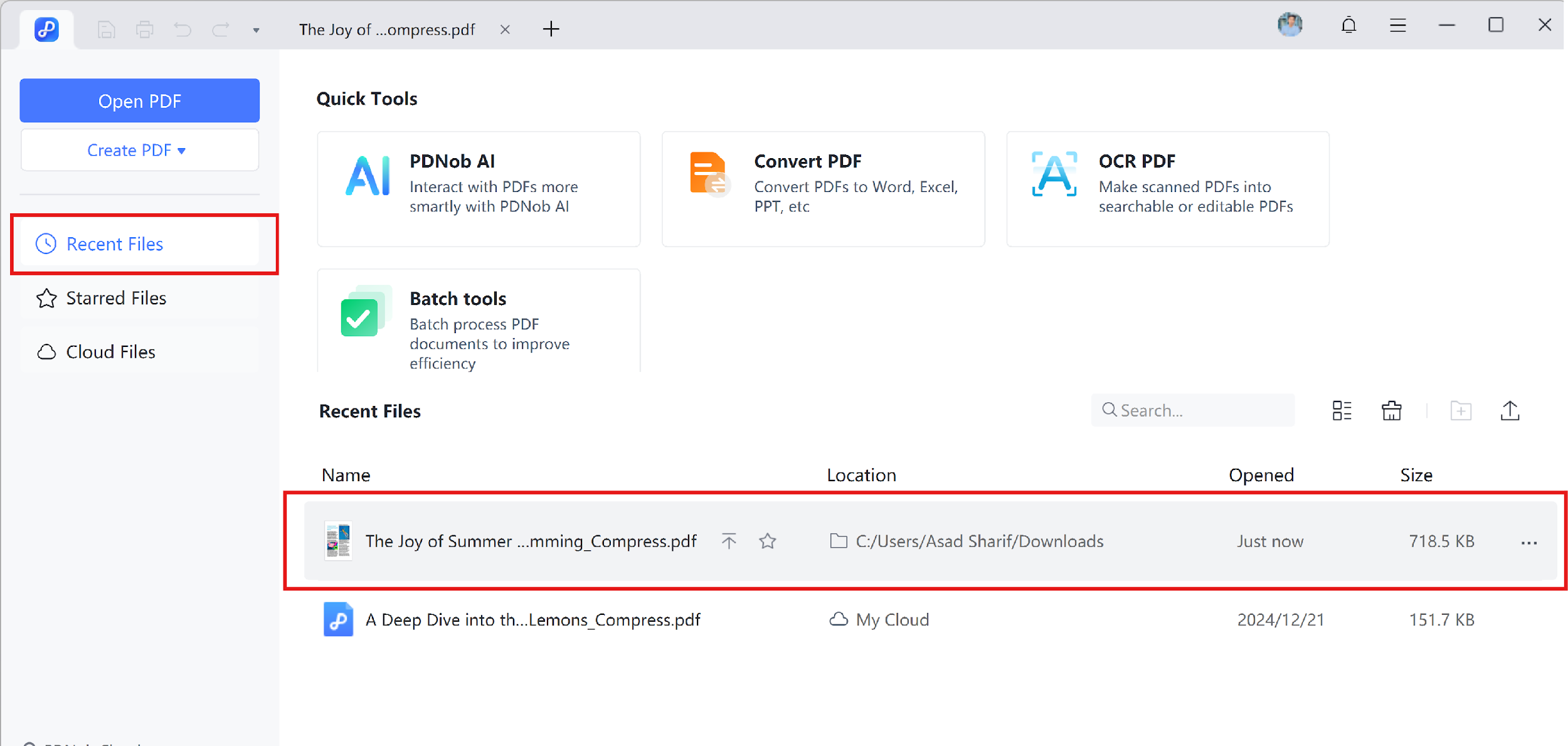Click the undo arrow icon
Screen dimensions: 1568x746
pyautogui.click(x=183, y=29)
